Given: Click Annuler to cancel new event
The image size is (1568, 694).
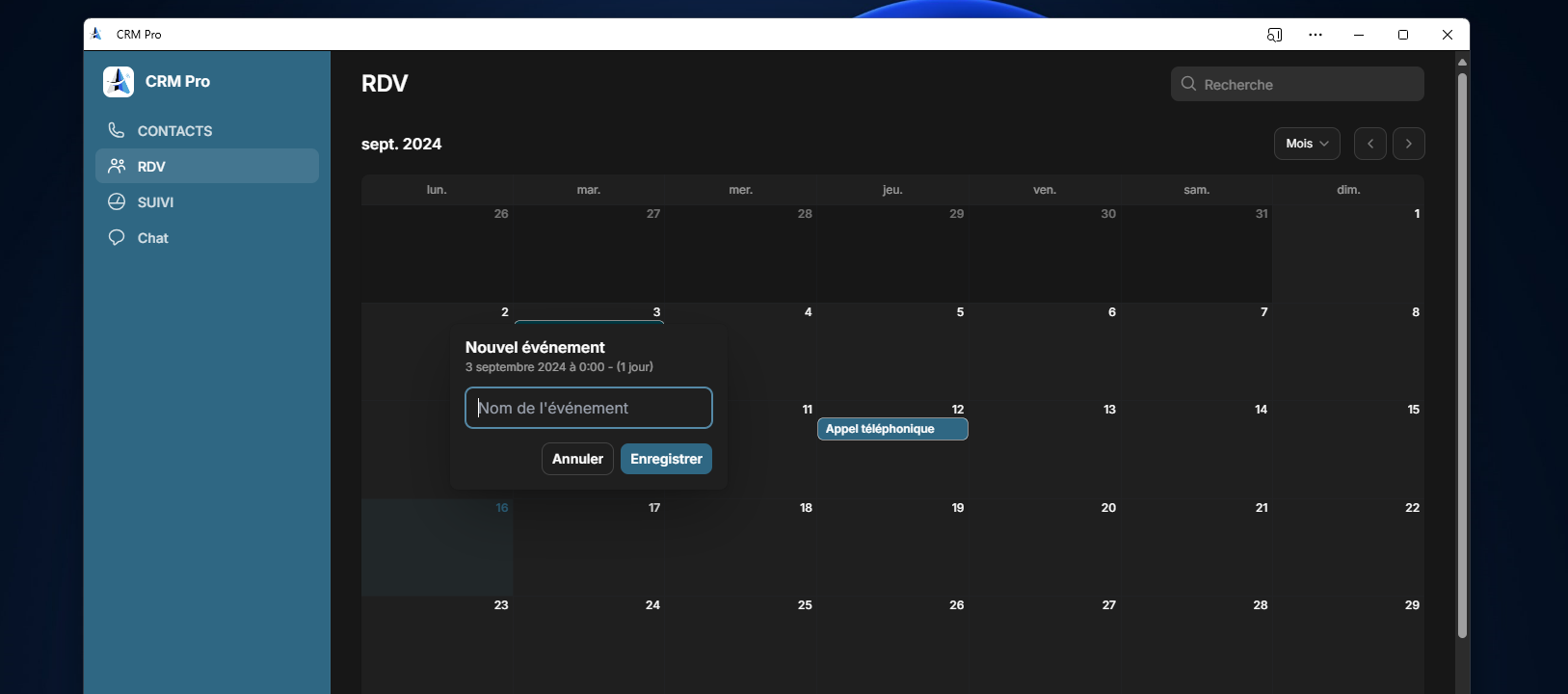Looking at the screenshot, I should pos(577,459).
